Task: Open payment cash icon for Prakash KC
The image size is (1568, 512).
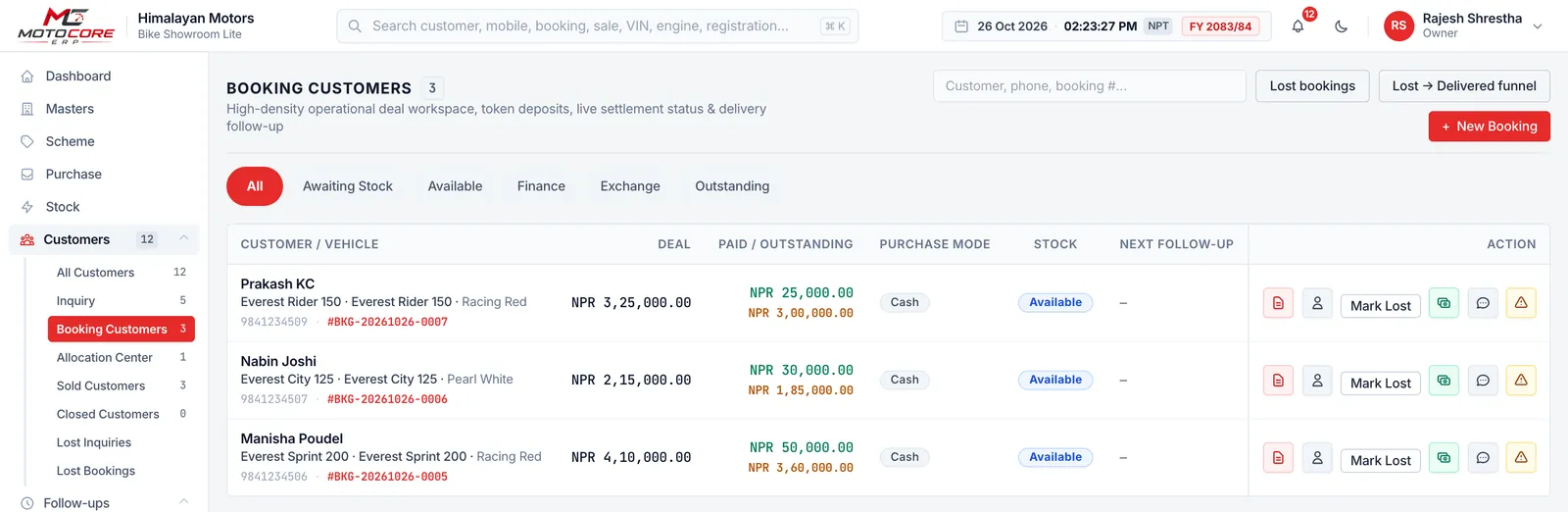Action: pos(1444,303)
